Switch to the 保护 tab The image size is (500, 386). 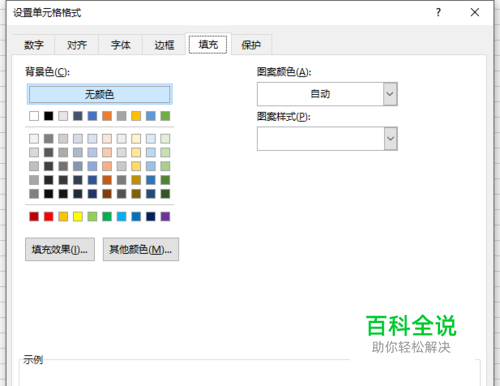[251, 45]
